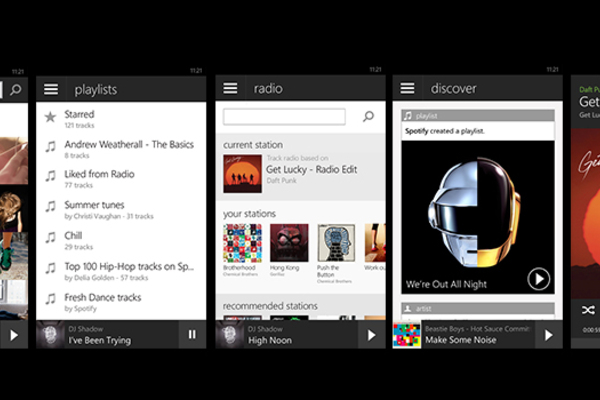
Task: Tap High Noon album thumbnail
Action: (230, 335)
